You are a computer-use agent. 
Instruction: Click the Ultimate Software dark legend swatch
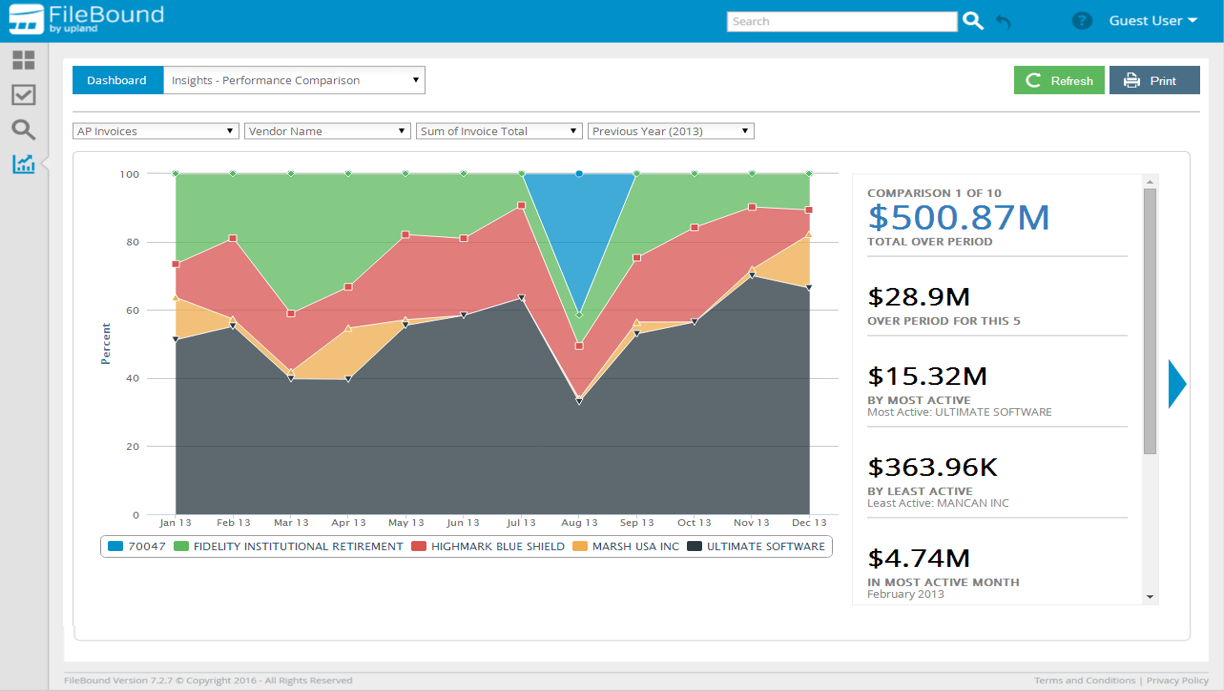point(695,547)
